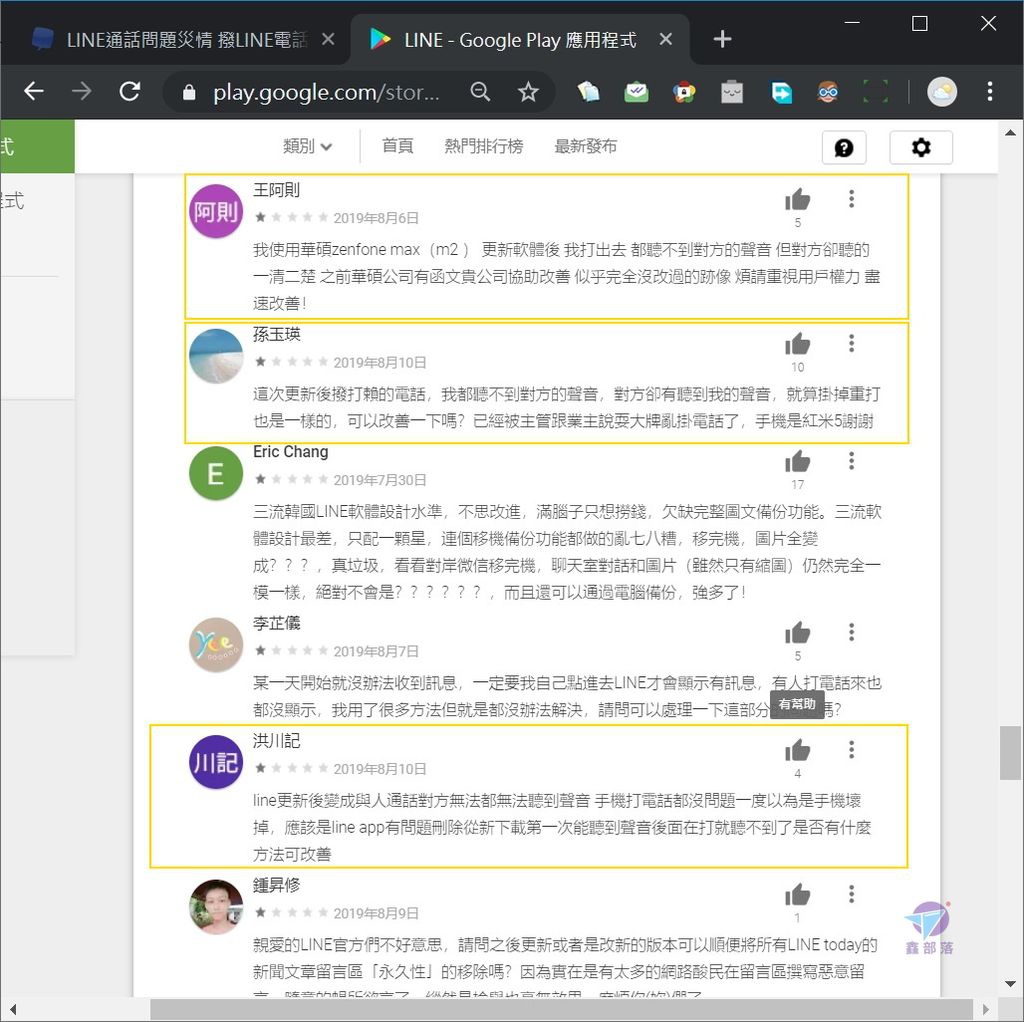Select the LINE - Google Play tab
The height and width of the screenshot is (1022, 1024).
pyautogui.click(x=520, y=40)
